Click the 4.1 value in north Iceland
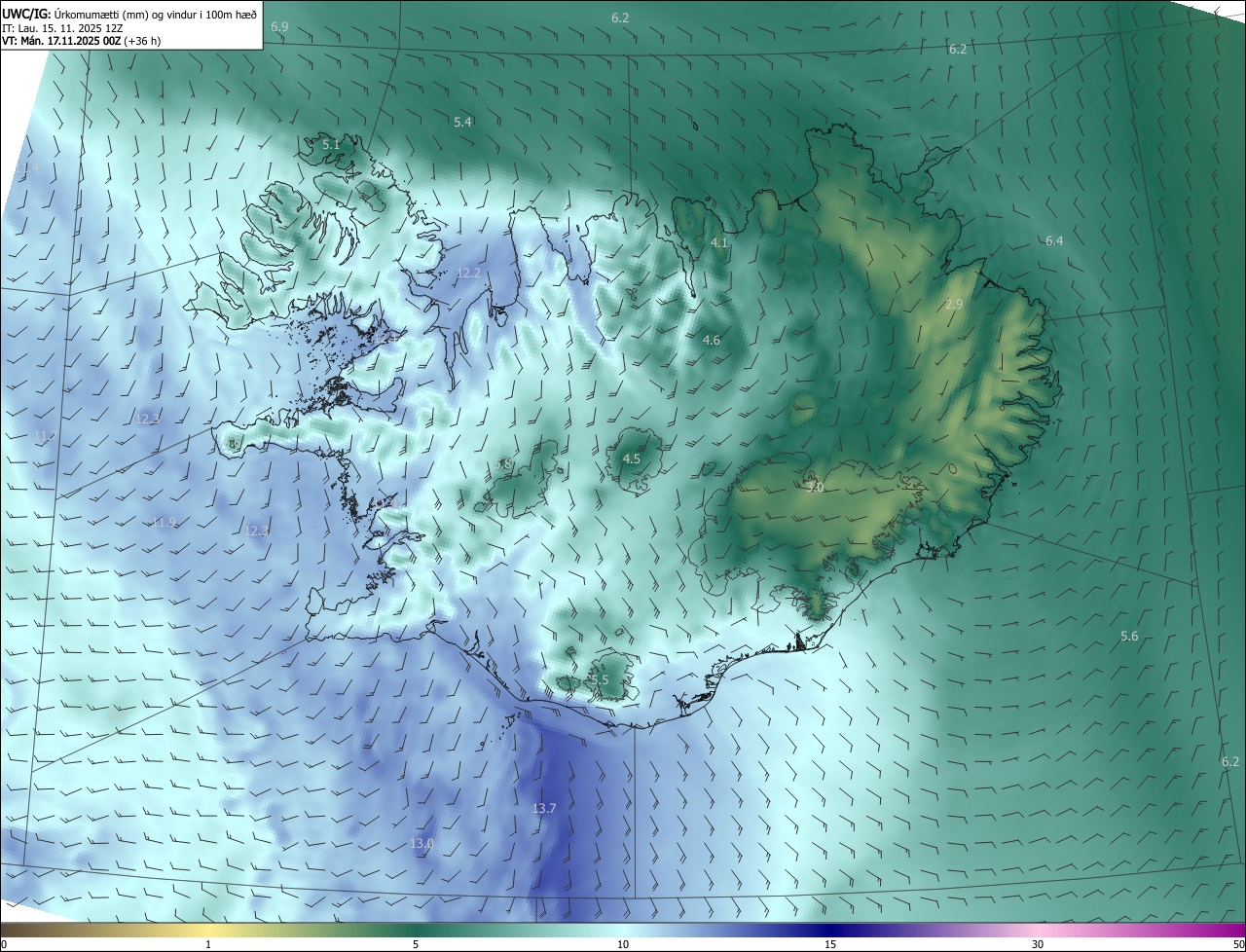 tap(719, 242)
